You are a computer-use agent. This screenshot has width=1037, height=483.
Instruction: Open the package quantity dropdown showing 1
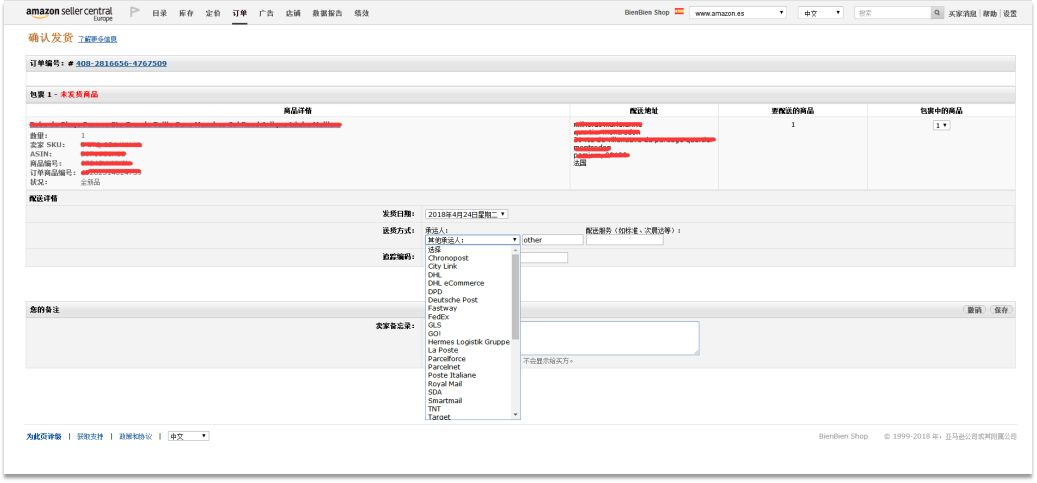pyautogui.click(x=942, y=125)
